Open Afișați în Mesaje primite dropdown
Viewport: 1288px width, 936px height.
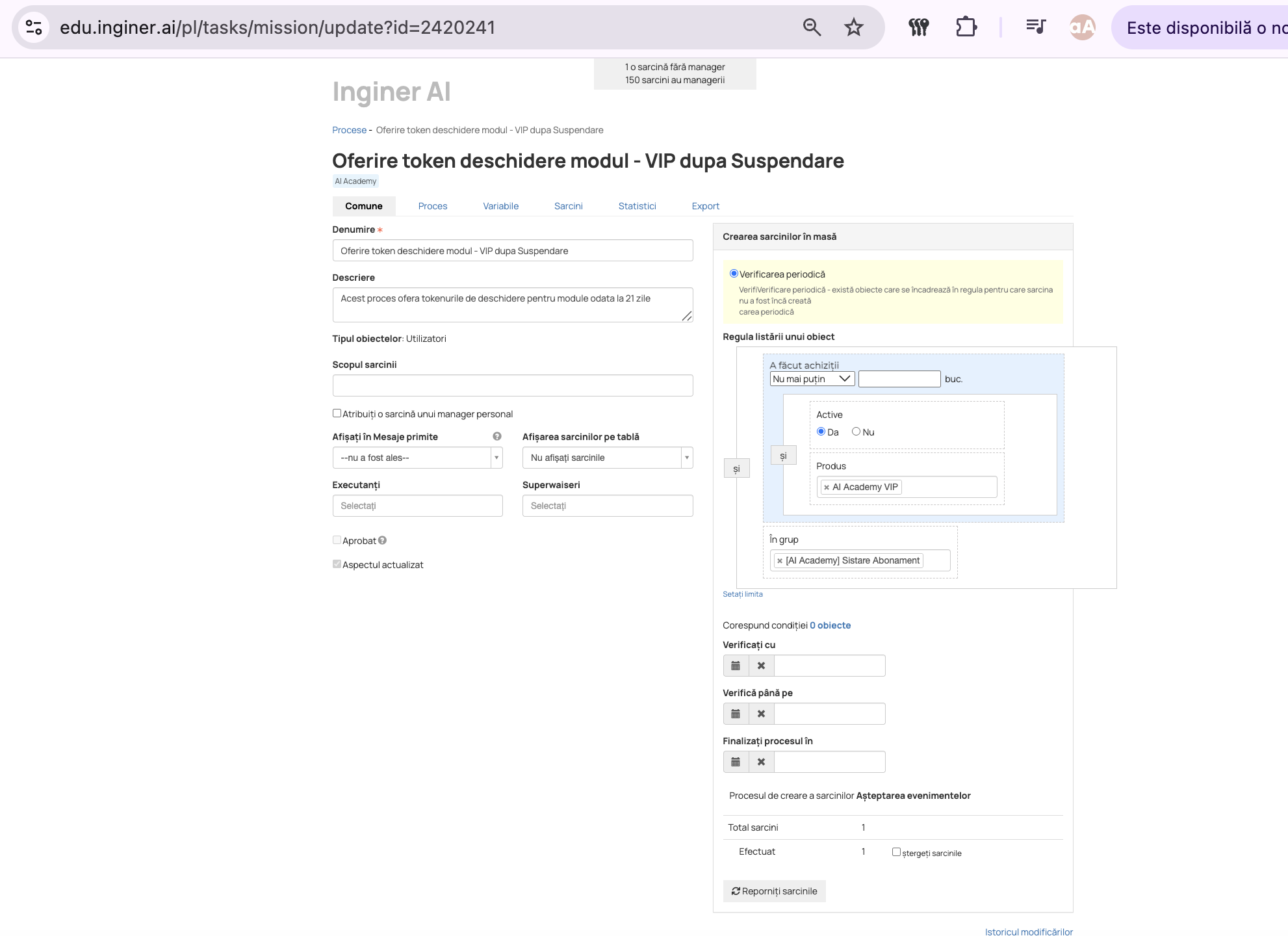point(417,458)
